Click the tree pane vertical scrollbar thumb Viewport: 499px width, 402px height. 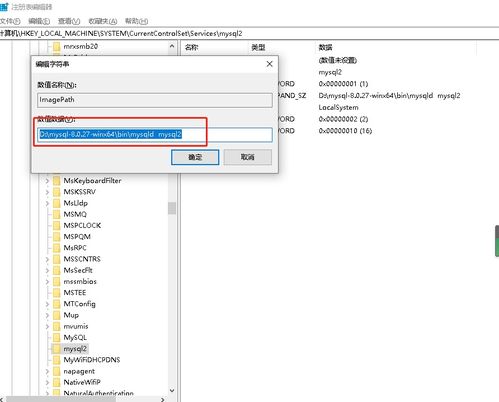pos(172,208)
